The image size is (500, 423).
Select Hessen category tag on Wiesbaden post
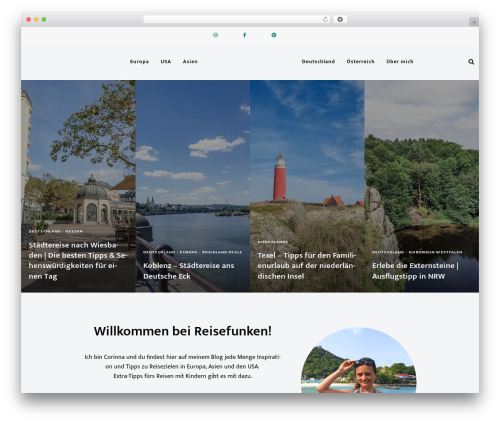pos(74,231)
